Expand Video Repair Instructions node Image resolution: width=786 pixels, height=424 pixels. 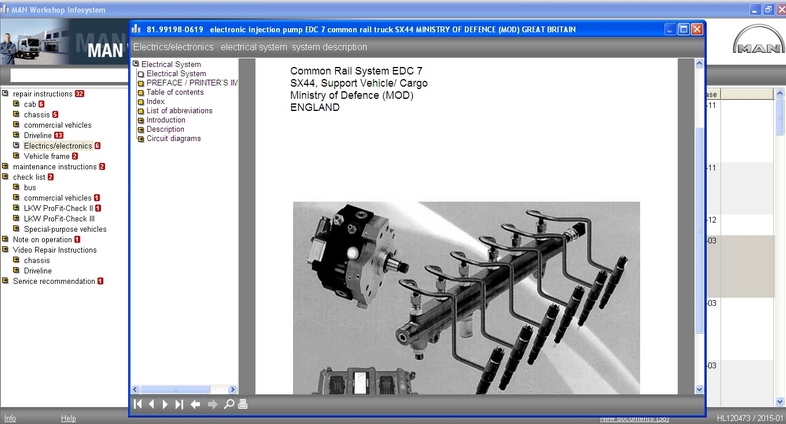pos(5,249)
